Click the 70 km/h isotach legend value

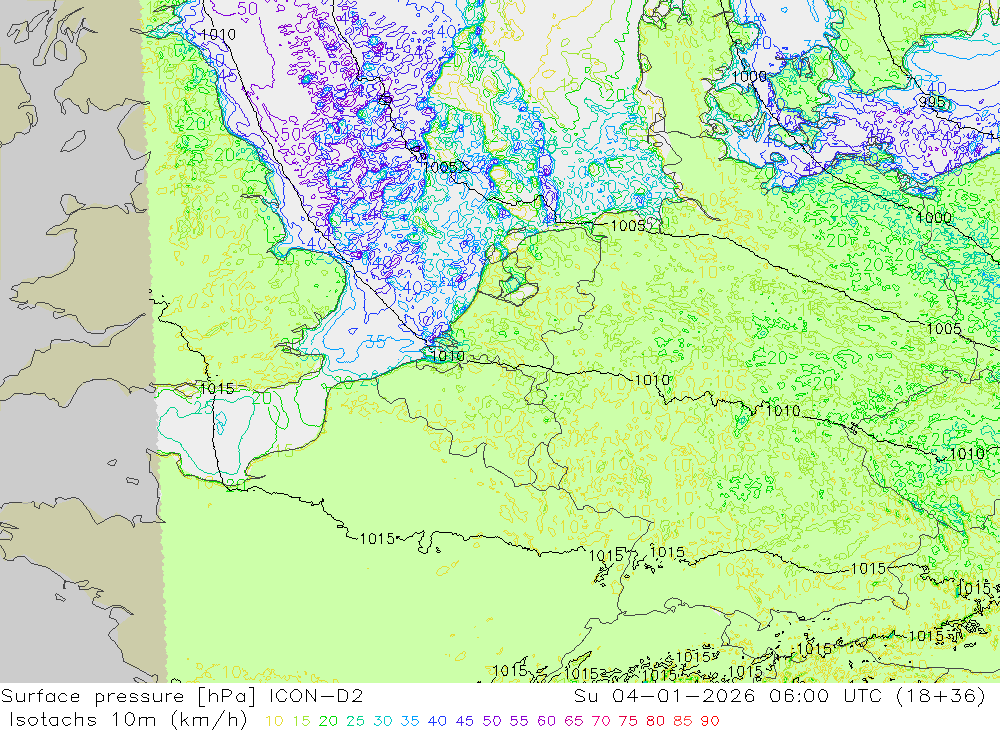tap(601, 721)
